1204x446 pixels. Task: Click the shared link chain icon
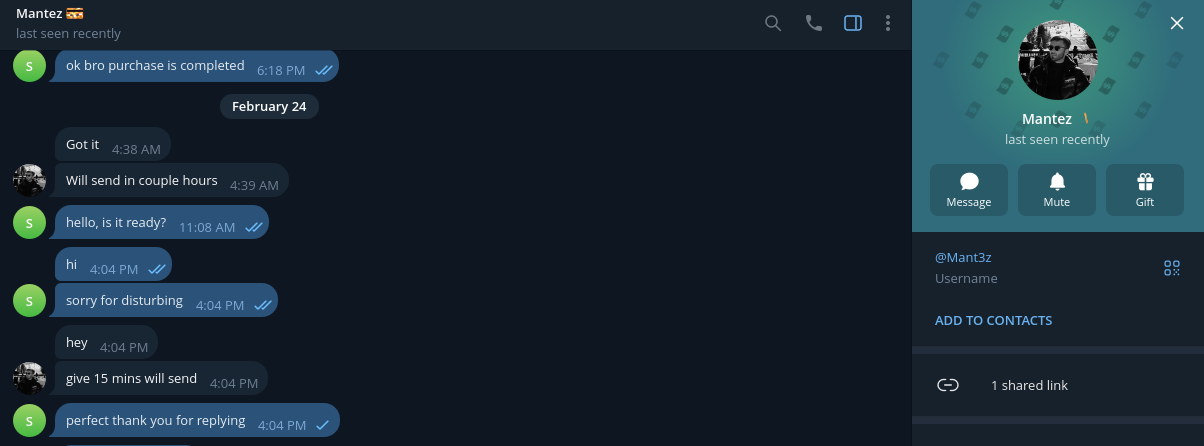948,385
